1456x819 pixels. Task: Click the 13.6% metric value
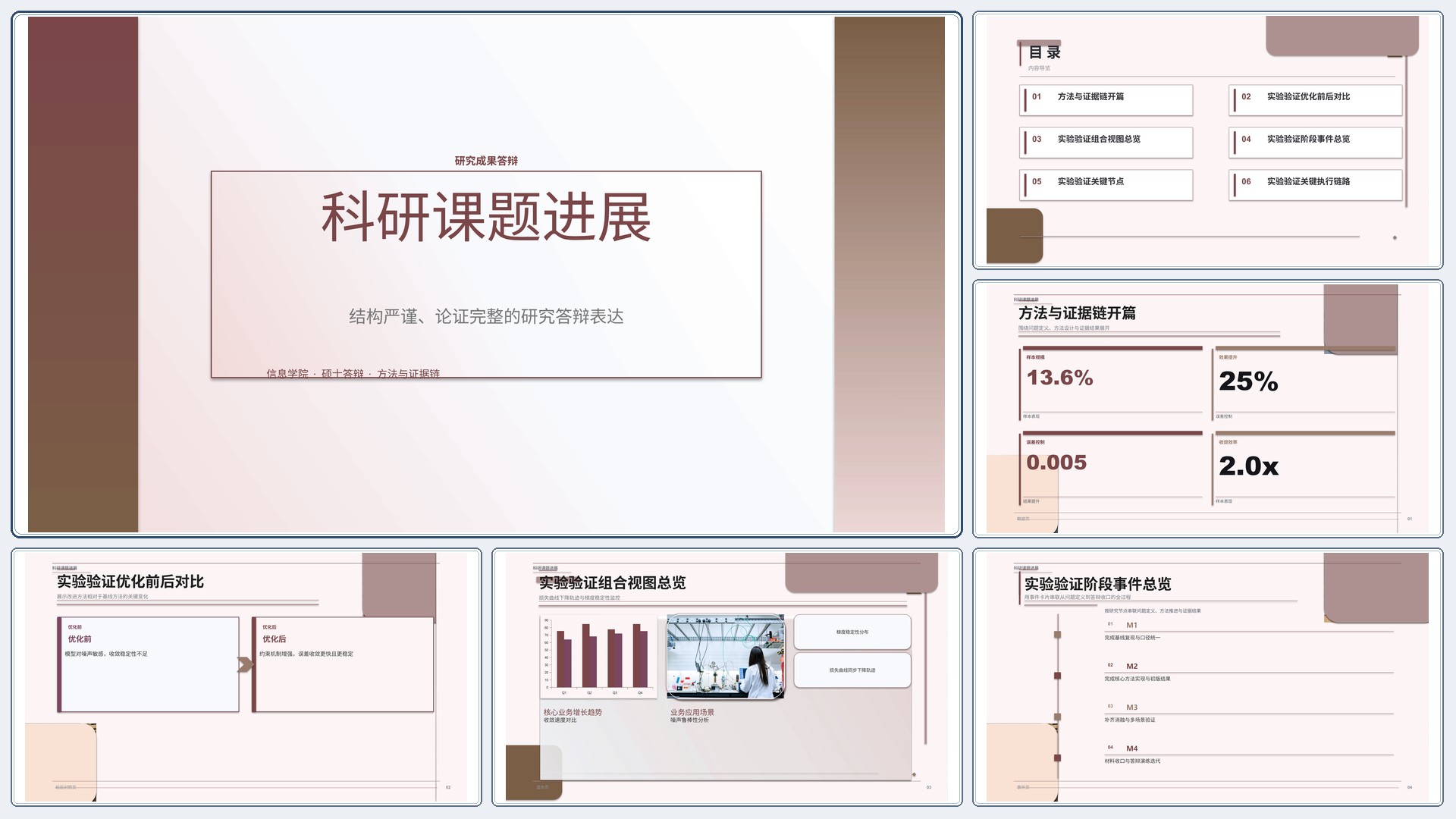[x=1059, y=378]
